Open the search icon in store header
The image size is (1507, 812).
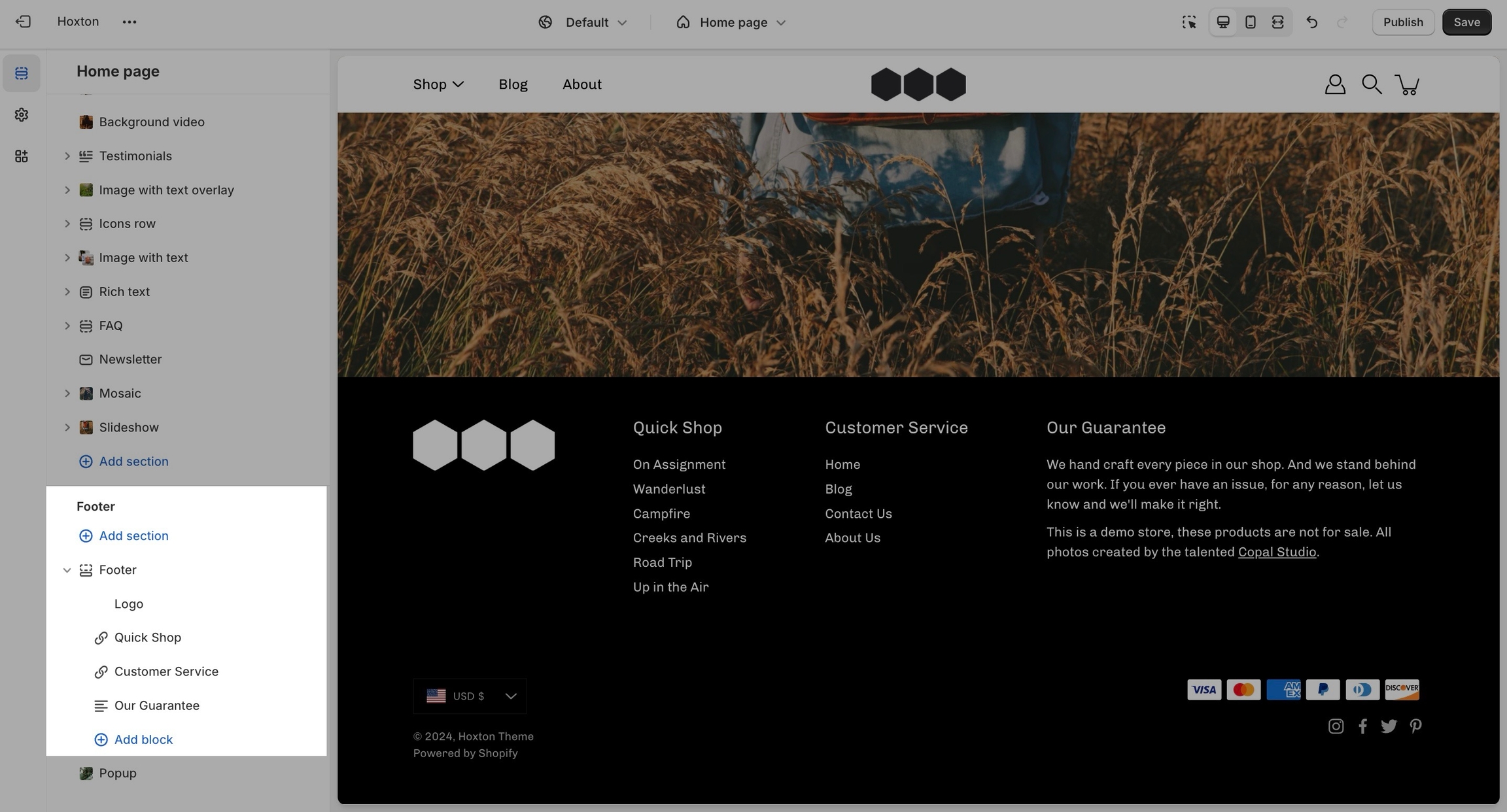tap(1371, 84)
